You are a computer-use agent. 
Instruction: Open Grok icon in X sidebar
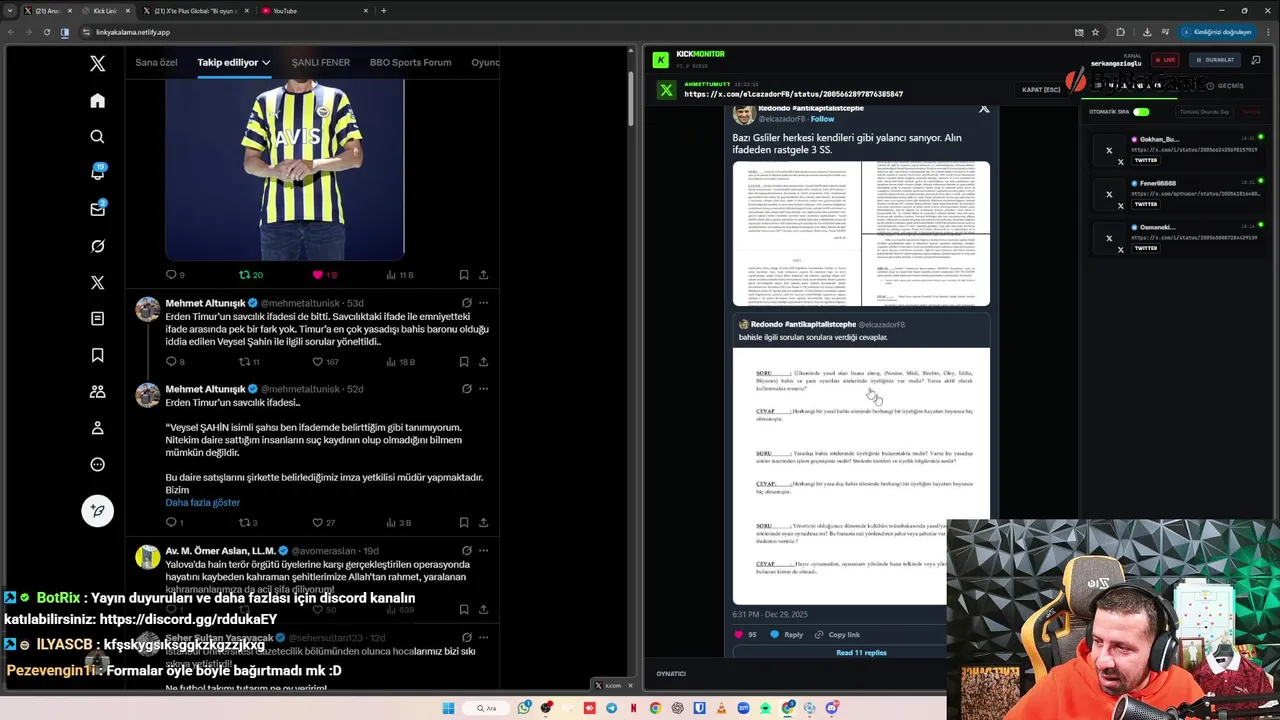[97, 246]
